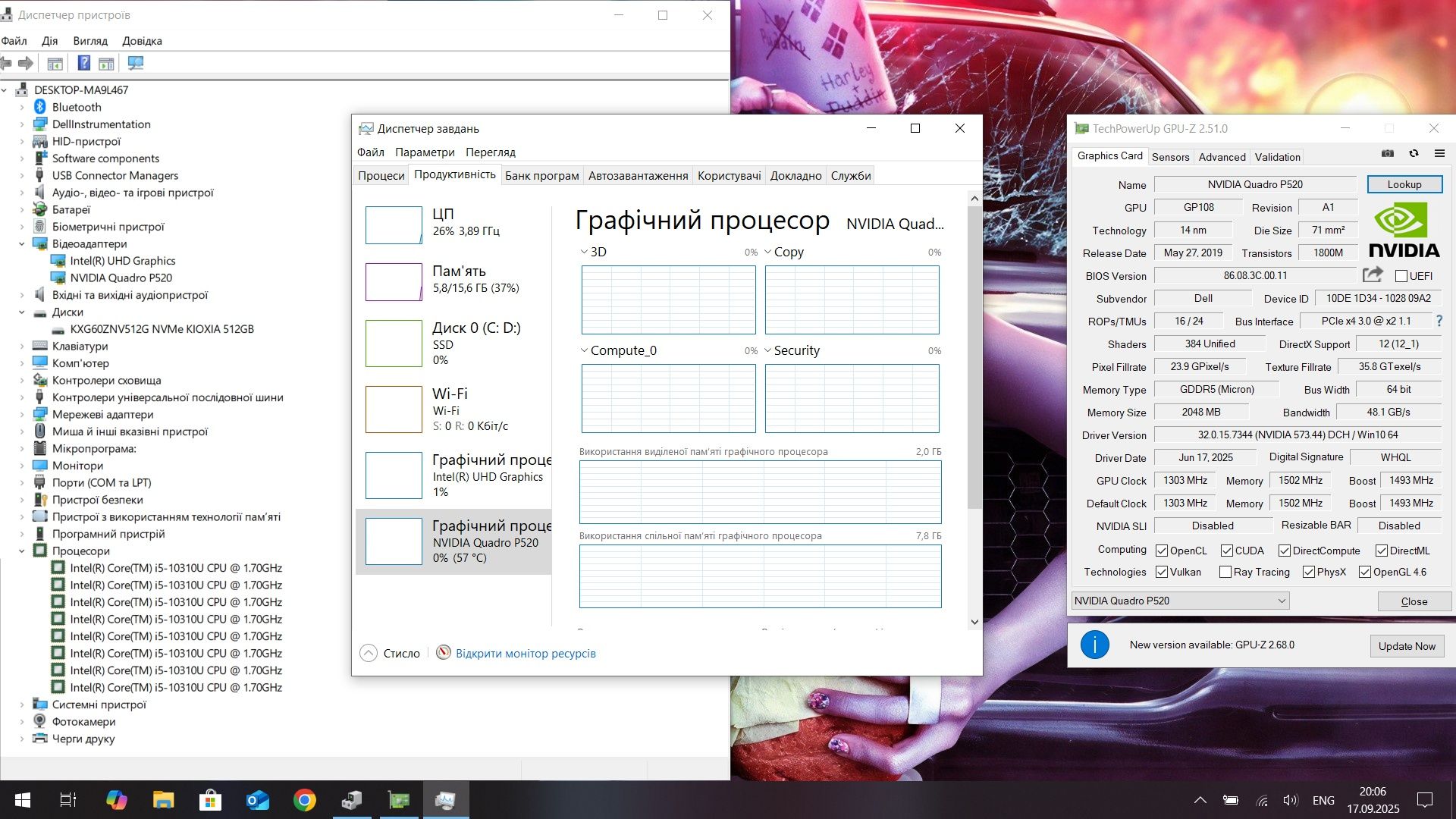Expand Мережеві адаптери tree node

[x=21, y=415]
